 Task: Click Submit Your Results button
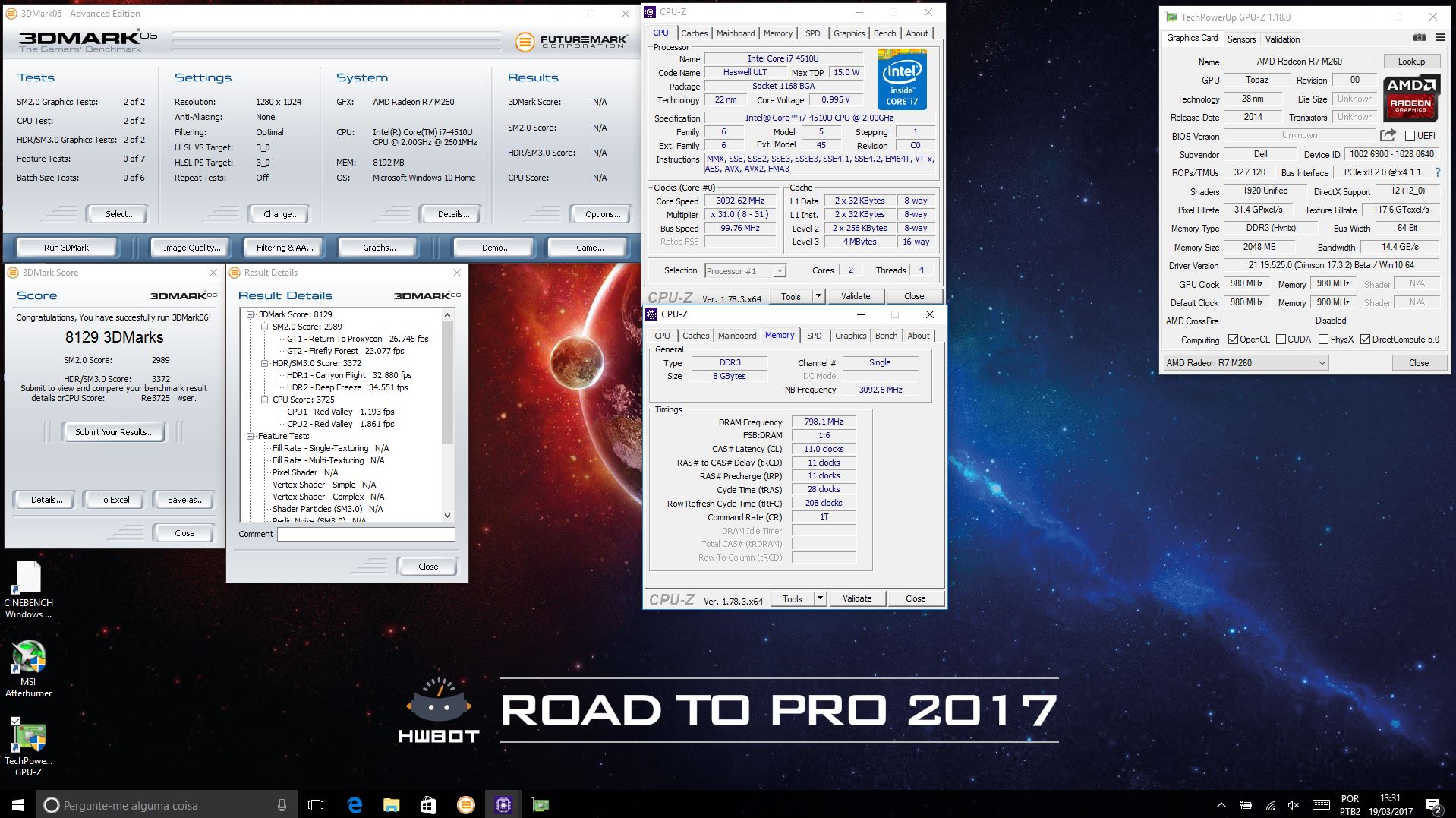click(x=114, y=432)
